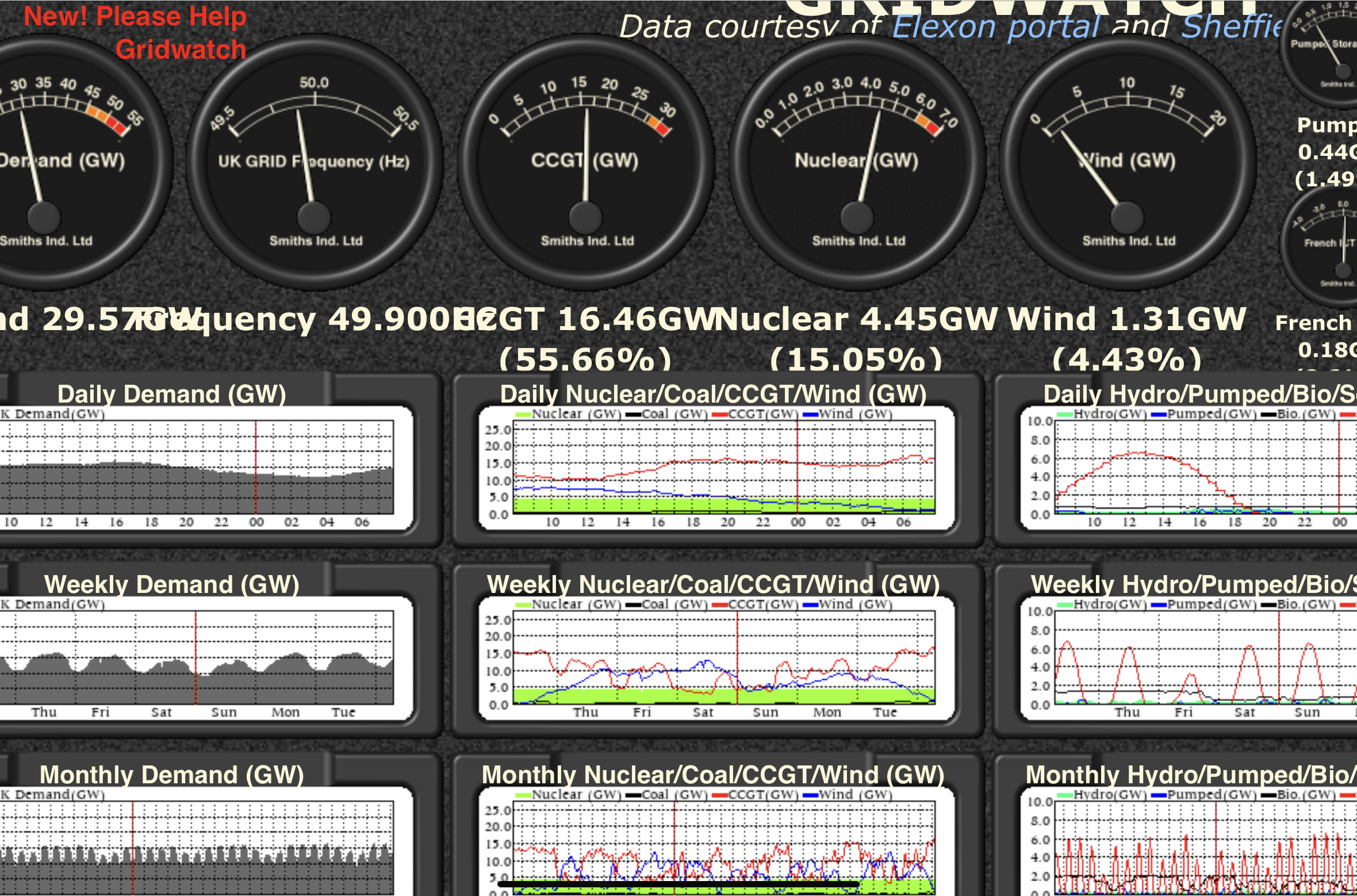The image size is (1357, 896).
Task: Click the Nuclear '(15.05%)' percentage value
Action: point(856,359)
